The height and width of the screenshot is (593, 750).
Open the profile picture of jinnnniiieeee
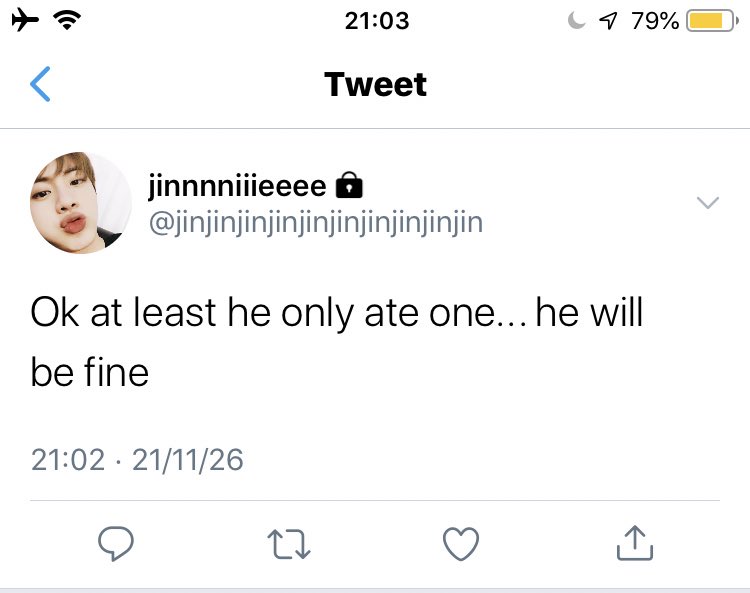coord(81,203)
